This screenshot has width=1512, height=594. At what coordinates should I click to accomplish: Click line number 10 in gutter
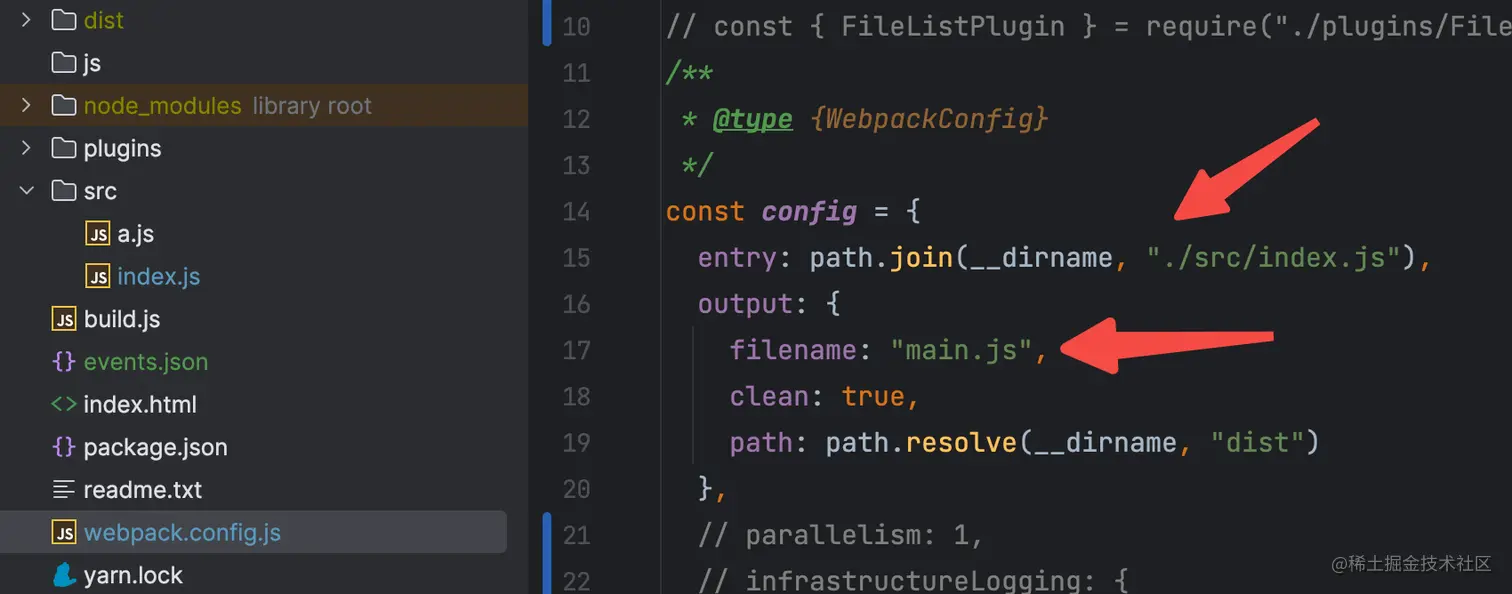[576, 26]
